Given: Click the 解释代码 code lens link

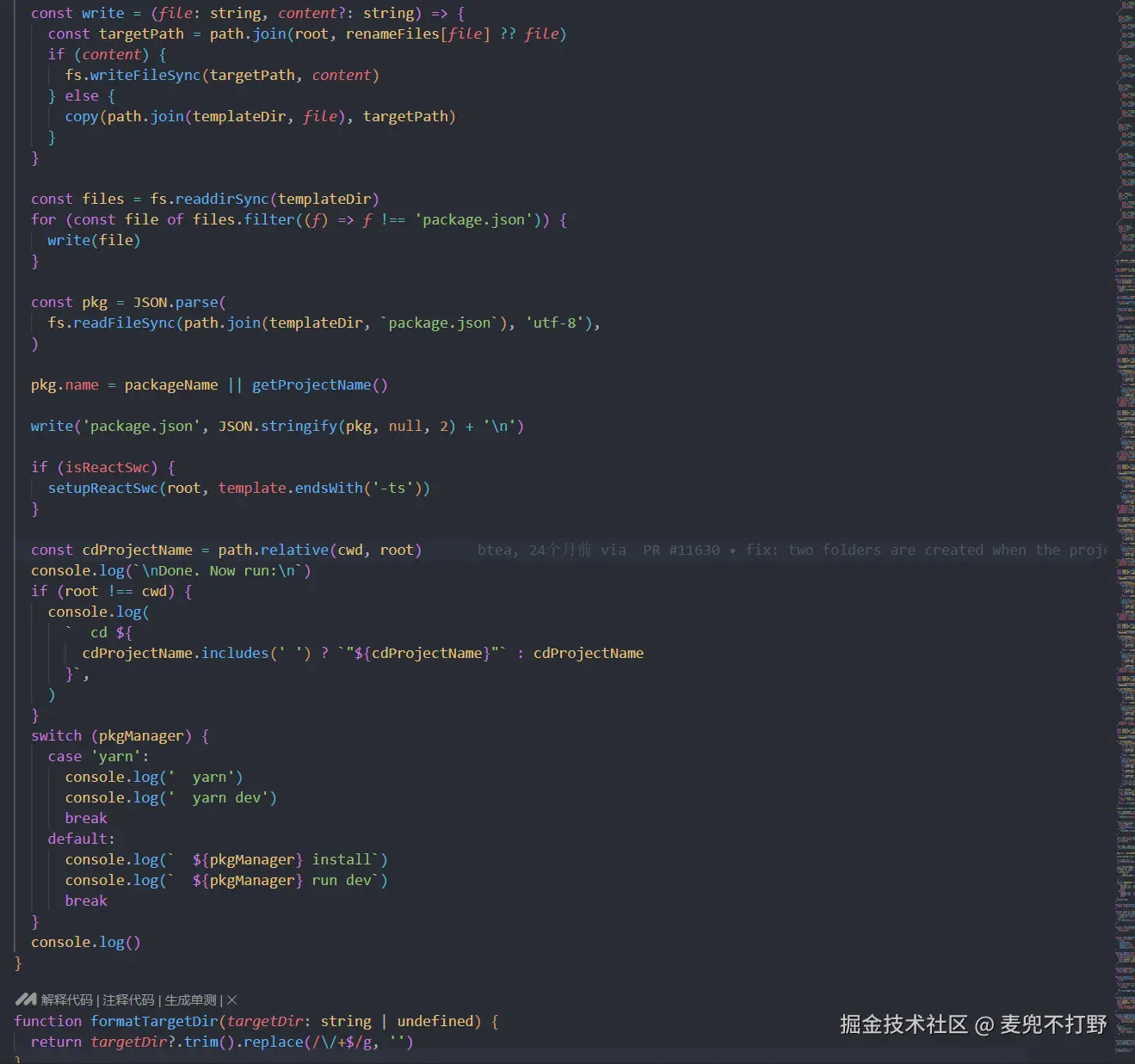Looking at the screenshot, I should (x=66, y=1000).
